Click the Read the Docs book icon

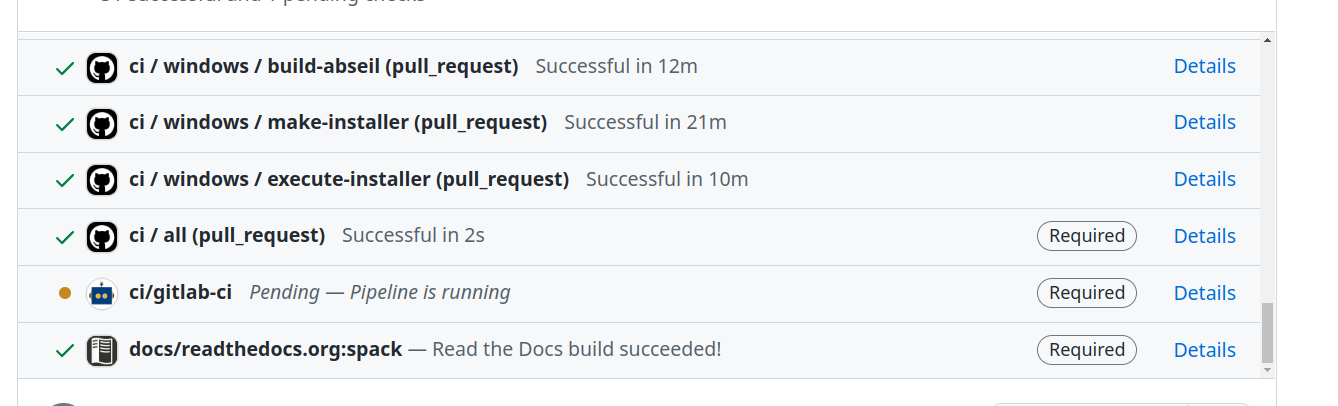click(x=102, y=351)
